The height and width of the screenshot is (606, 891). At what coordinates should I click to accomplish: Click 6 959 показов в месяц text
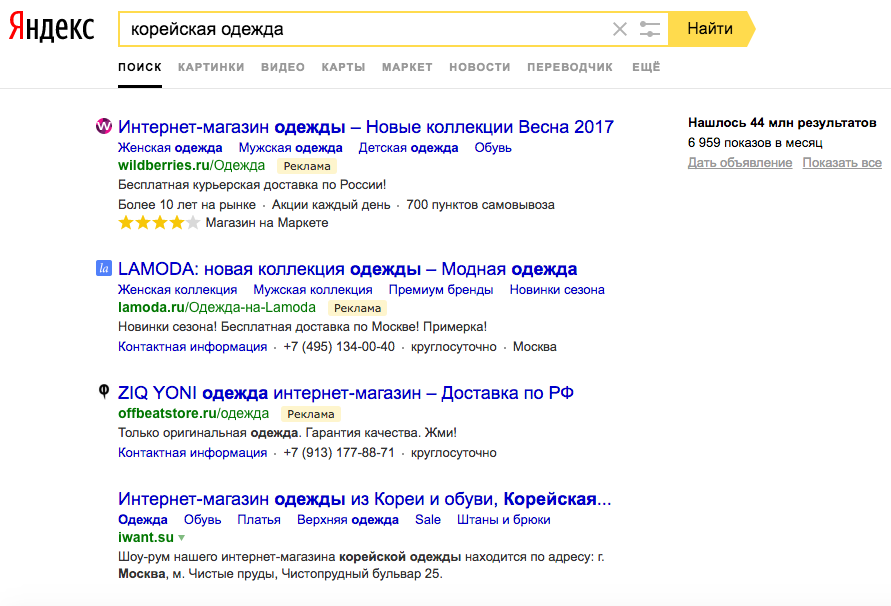pyautogui.click(x=755, y=143)
